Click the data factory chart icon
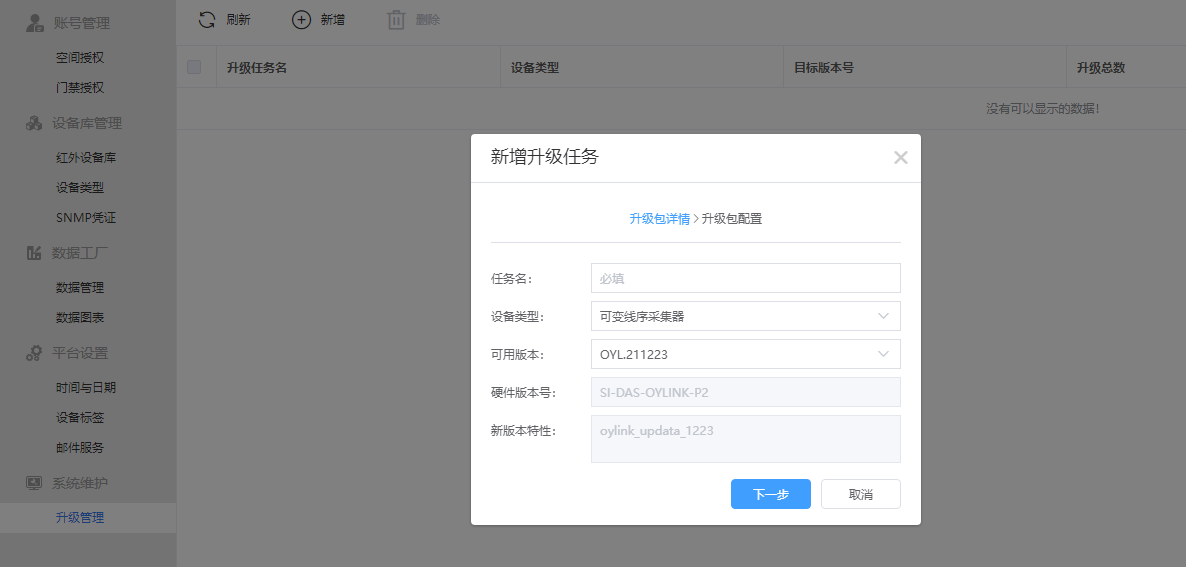This screenshot has height=567, width=1186. 34,253
